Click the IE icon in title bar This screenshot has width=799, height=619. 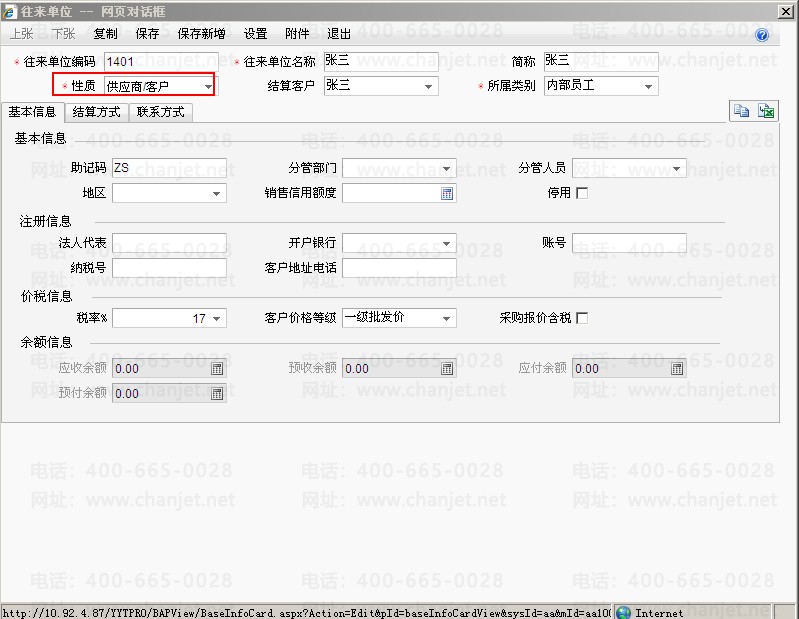tap(9, 11)
